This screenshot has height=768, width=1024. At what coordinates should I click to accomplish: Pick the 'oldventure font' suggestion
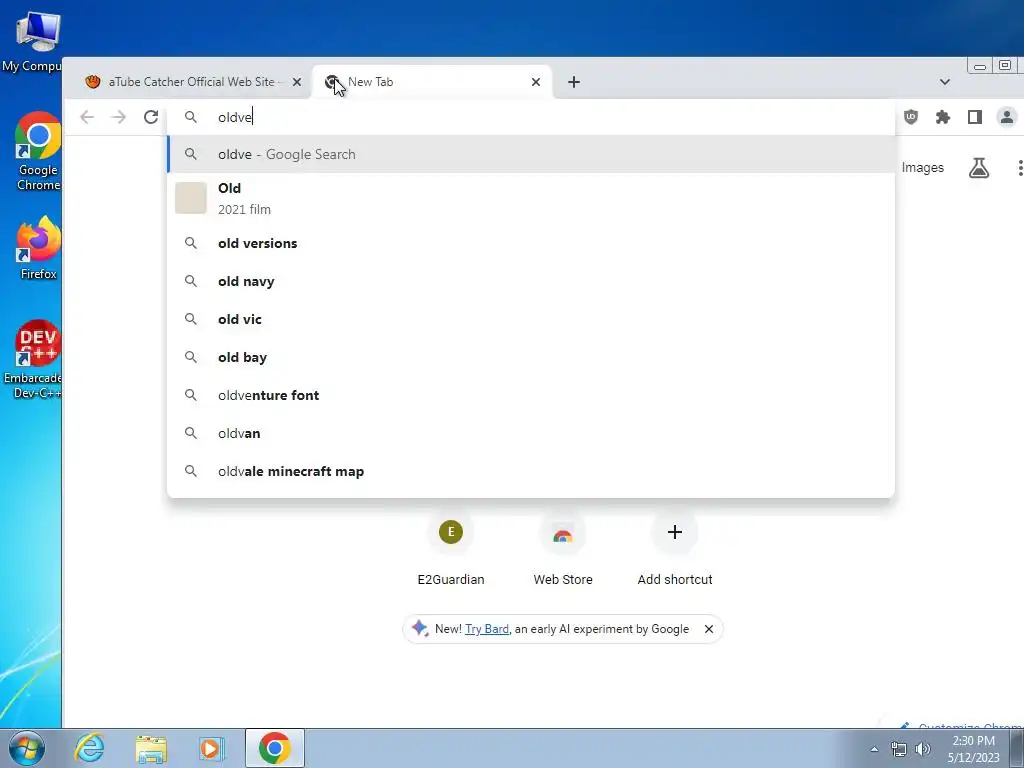click(530, 395)
